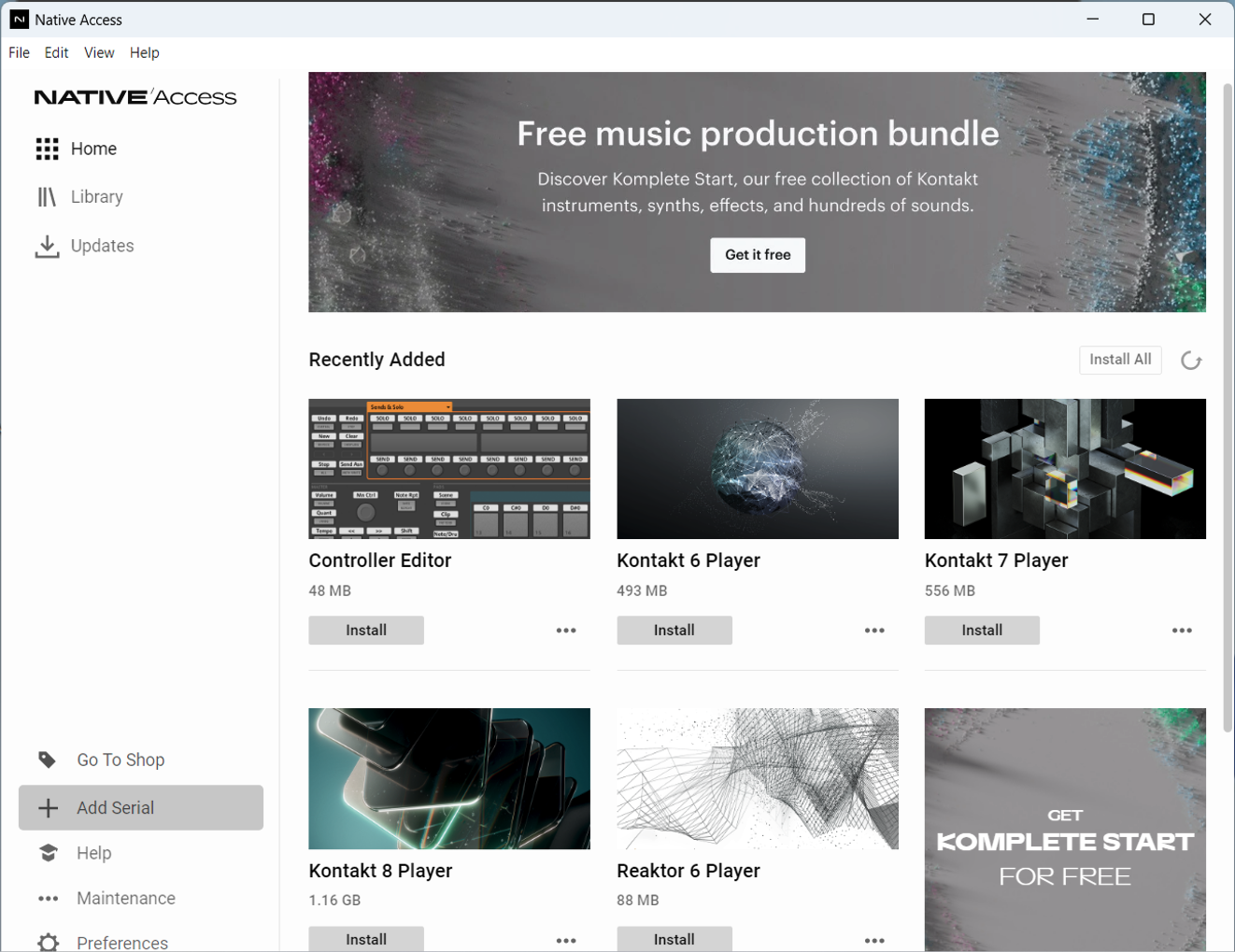
Task: Click the Native Access title bar app icon
Action: 19,20
